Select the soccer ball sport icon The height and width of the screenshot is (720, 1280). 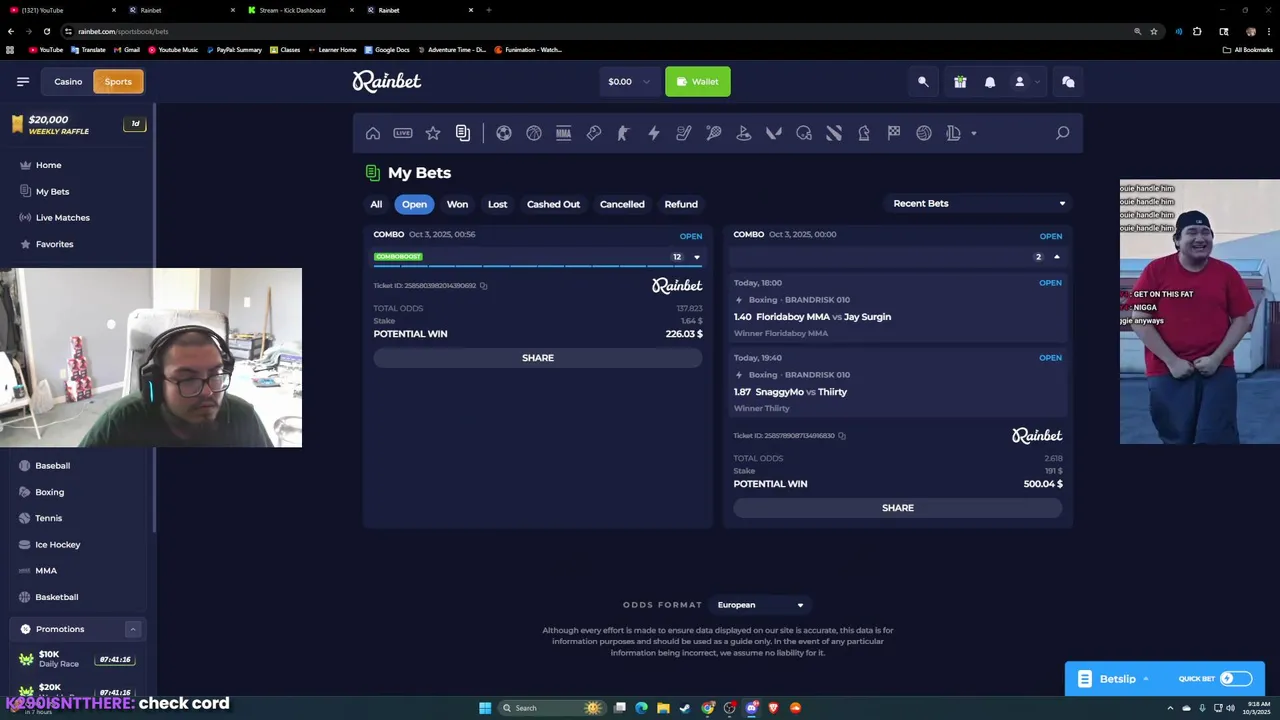coord(504,133)
